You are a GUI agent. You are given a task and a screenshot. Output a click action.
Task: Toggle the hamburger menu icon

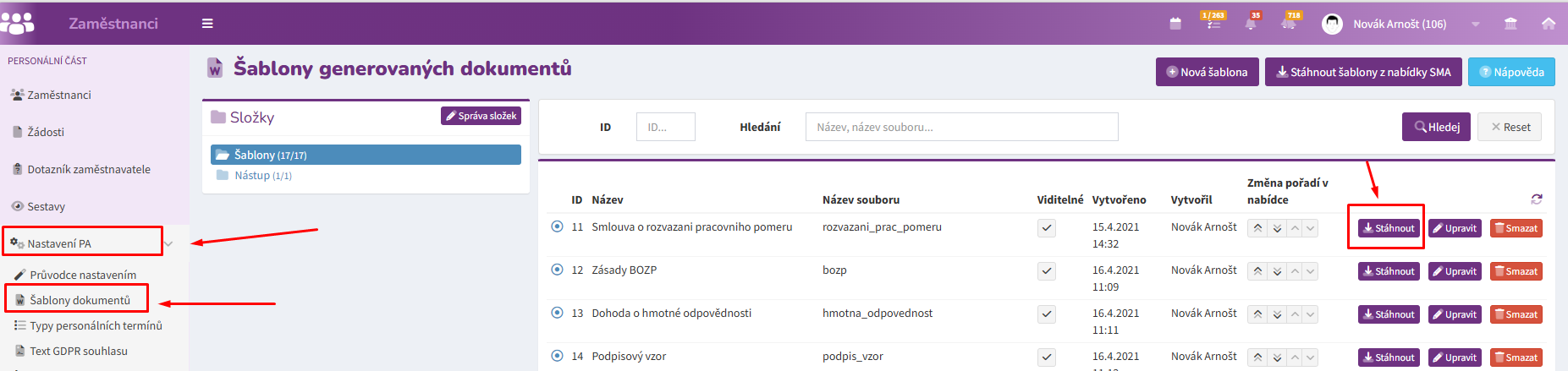[207, 24]
